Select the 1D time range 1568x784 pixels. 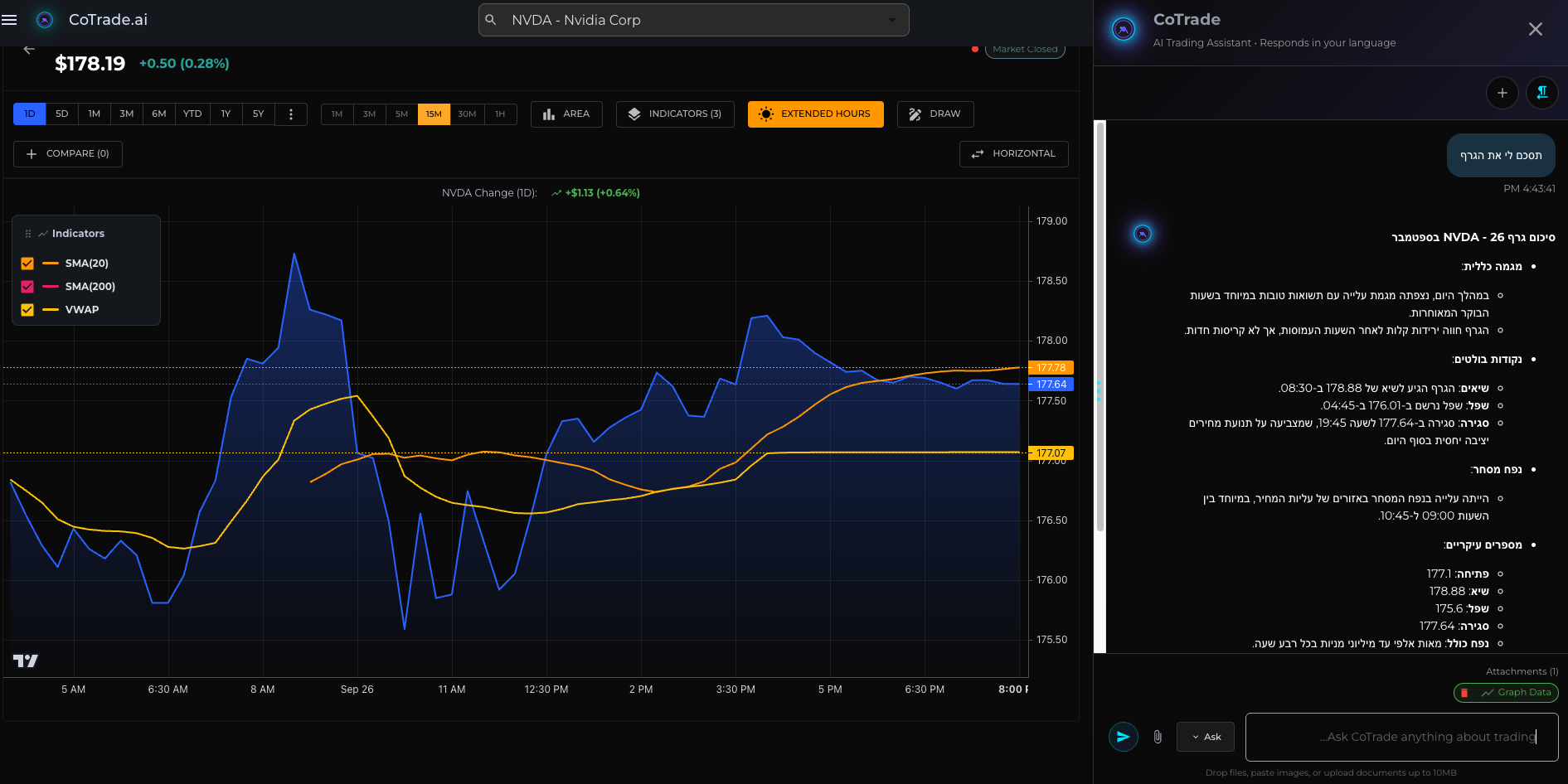30,114
